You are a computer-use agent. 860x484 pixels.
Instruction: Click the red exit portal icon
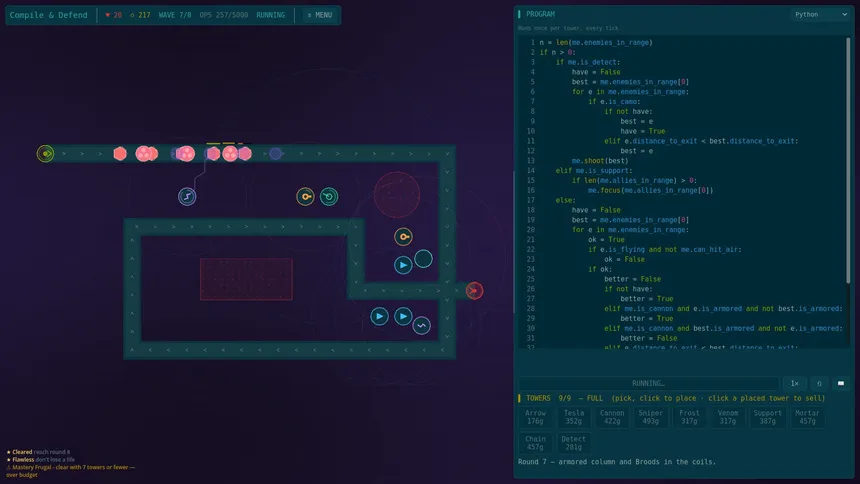click(x=474, y=290)
